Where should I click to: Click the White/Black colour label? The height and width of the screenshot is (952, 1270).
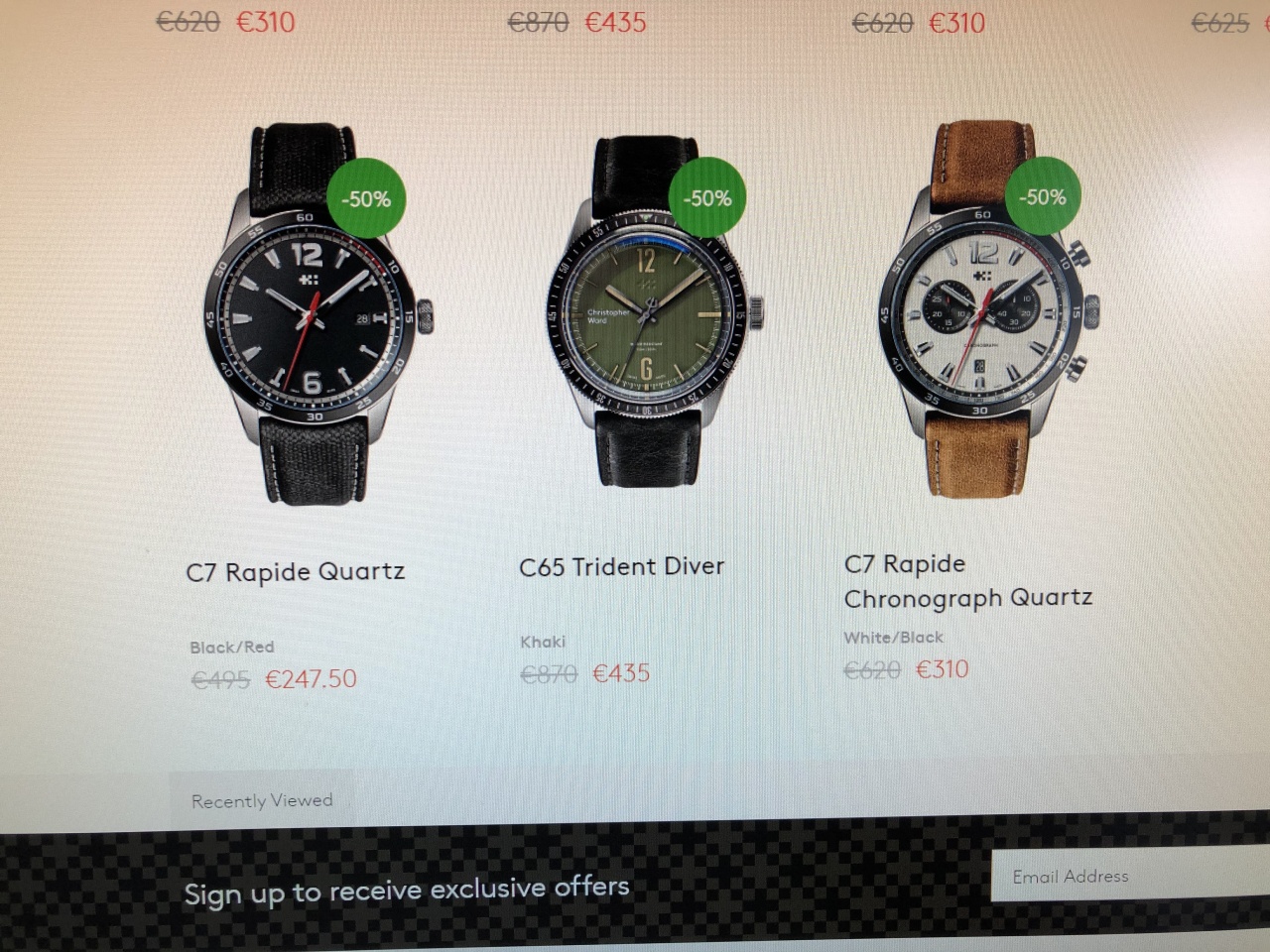pyautogui.click(x=893, y=638)
